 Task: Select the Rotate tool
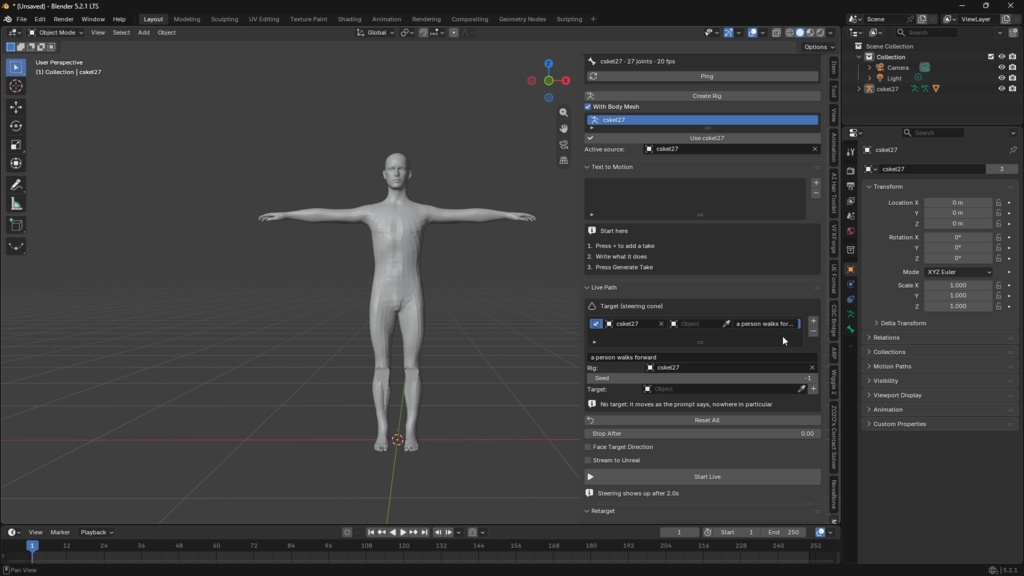point(16,125)
